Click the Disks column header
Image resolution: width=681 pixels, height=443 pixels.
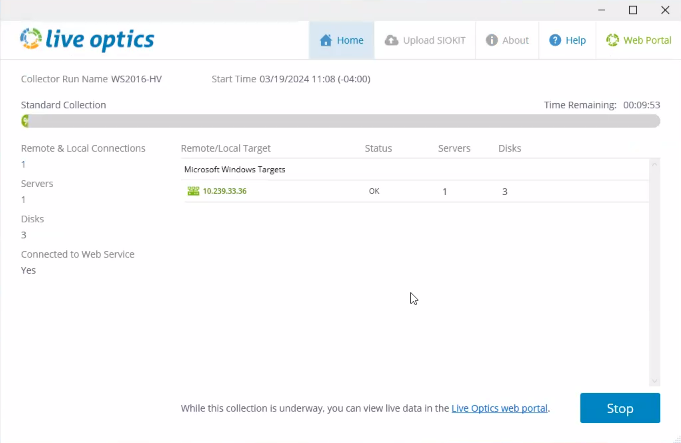(x=510, y=148)
